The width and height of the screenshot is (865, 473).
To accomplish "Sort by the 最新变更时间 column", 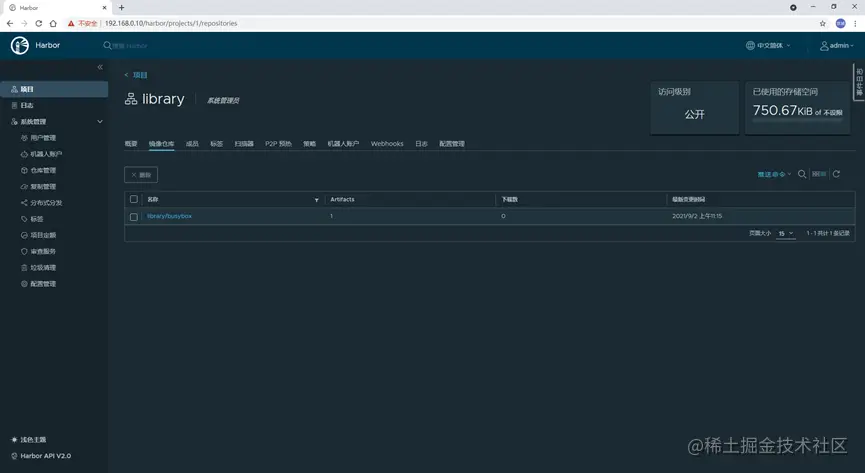I will (x=688, y=199).
